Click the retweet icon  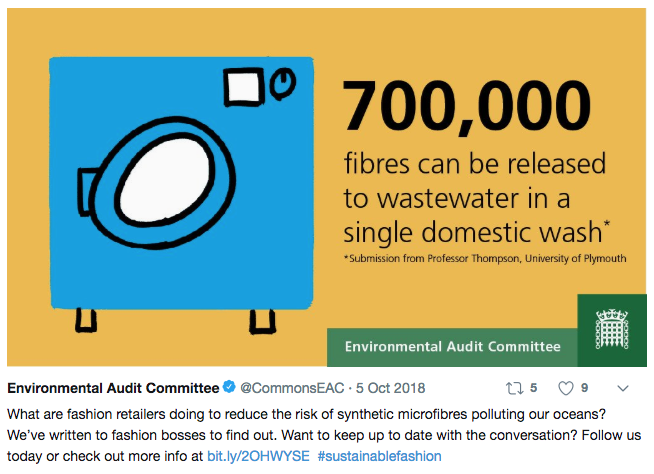coord(514,388)
